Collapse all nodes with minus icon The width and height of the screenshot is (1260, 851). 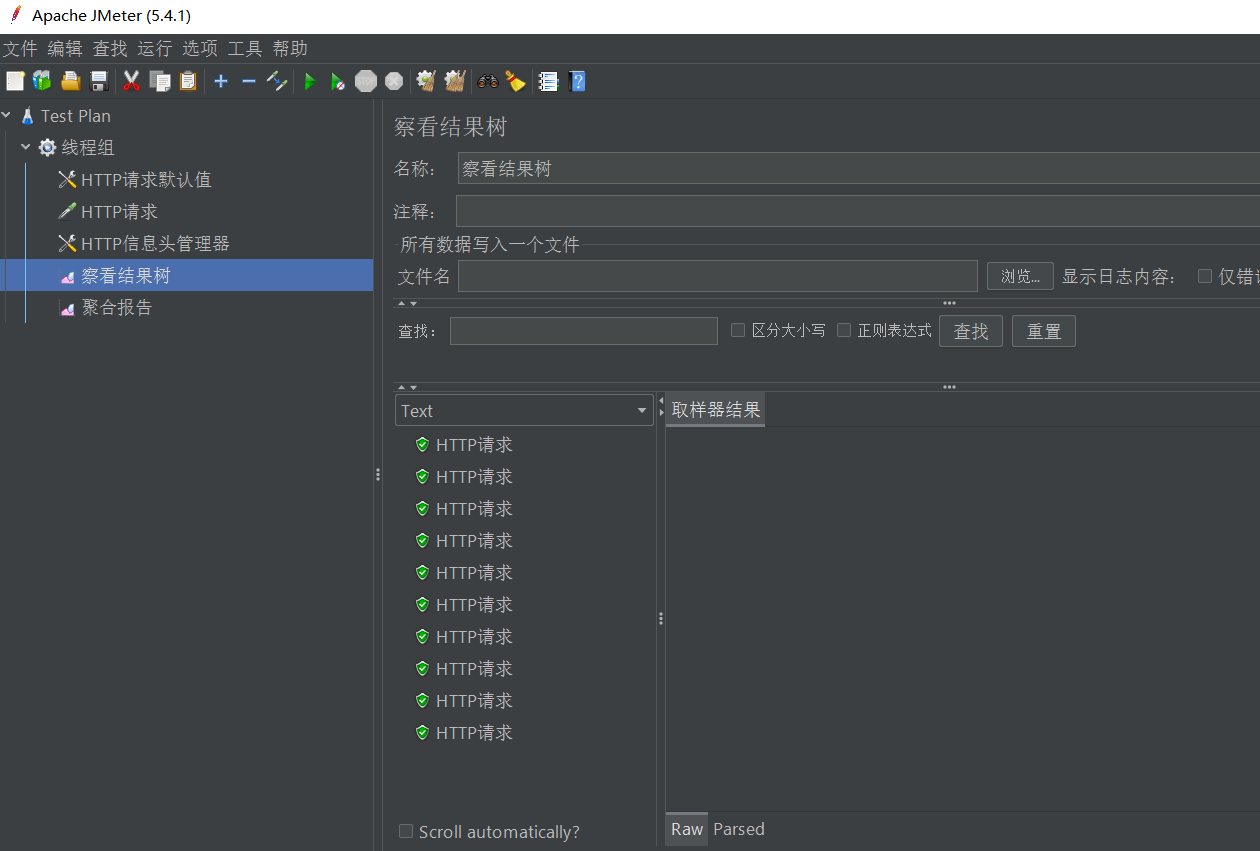tap(249, 81)
